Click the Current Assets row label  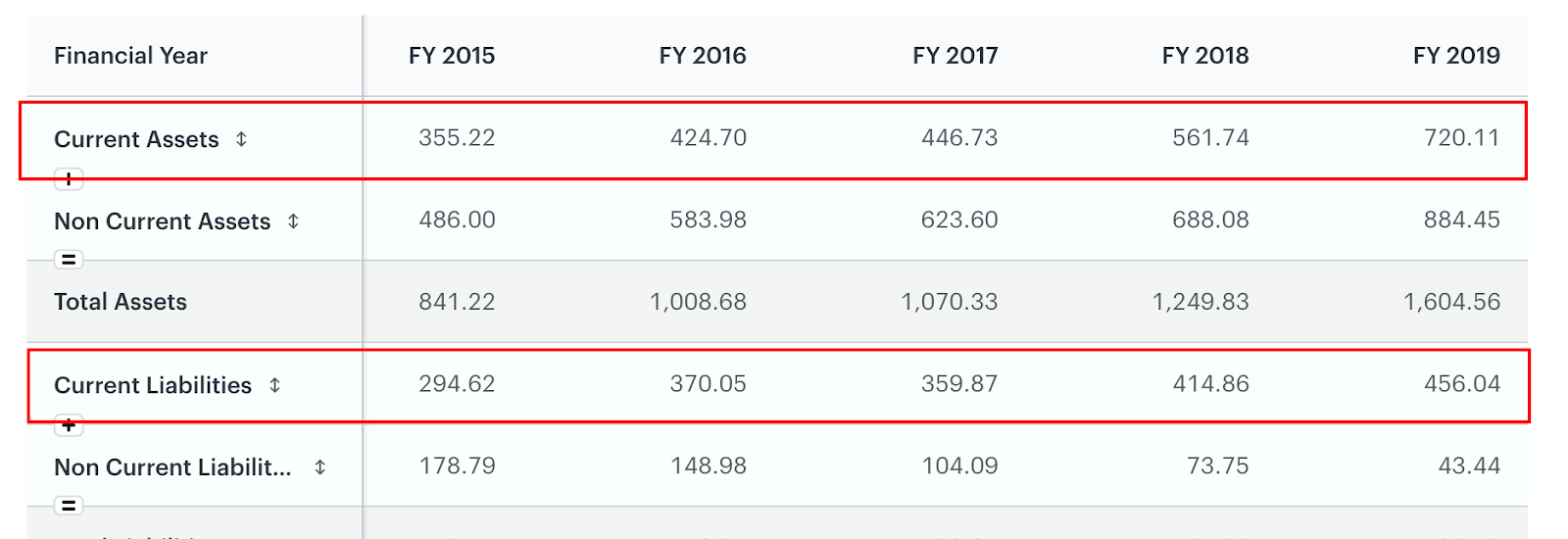(x=136, y=139)
